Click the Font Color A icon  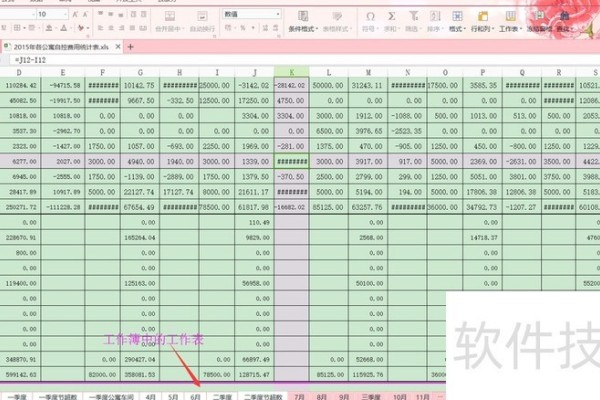click(x=64, y=28)
